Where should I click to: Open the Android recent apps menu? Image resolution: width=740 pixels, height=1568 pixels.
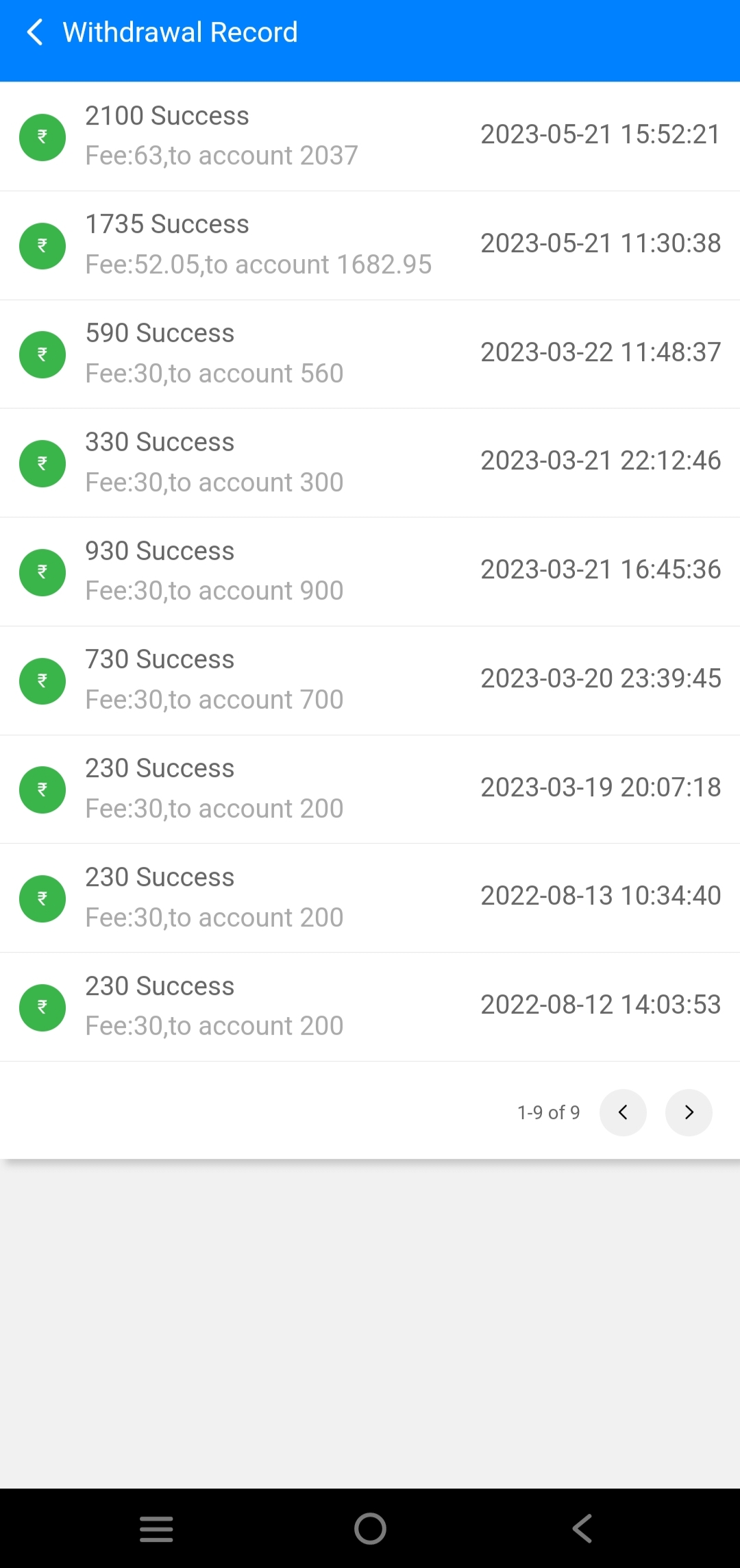coord(156,1529)
